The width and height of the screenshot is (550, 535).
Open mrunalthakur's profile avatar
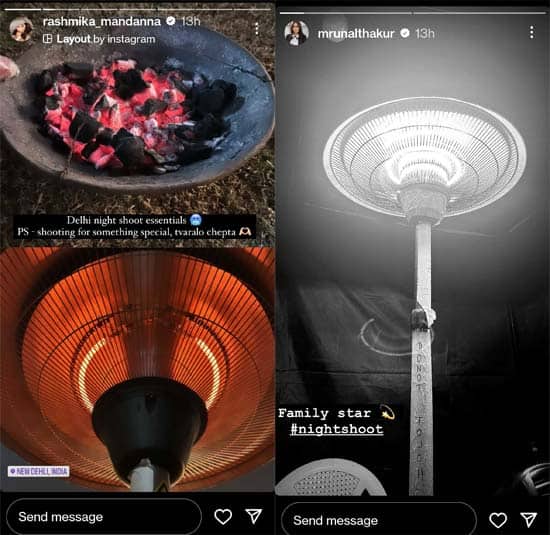(297, 33)
